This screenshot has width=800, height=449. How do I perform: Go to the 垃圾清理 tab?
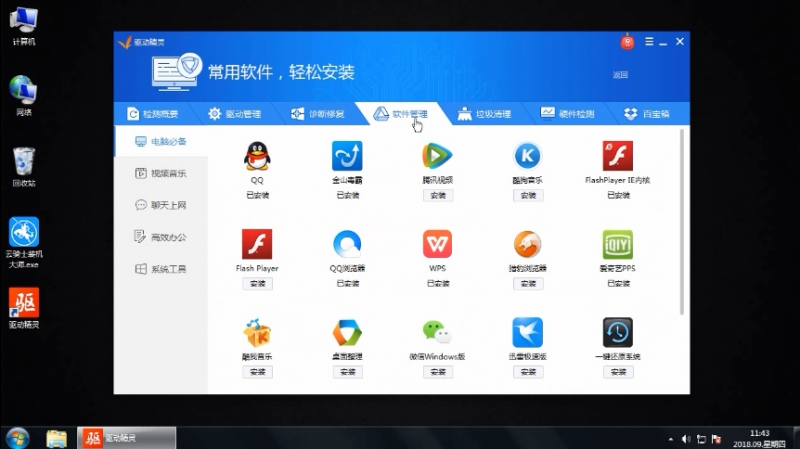(484, 114)
